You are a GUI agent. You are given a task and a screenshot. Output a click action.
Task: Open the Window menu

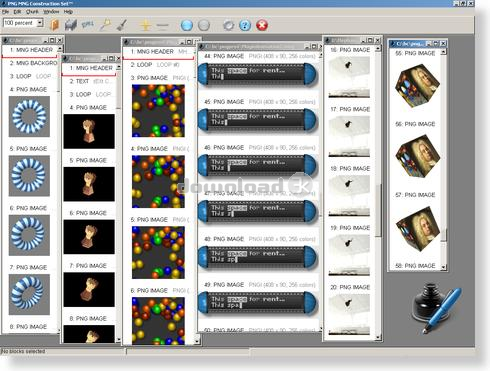coord(51,12)
